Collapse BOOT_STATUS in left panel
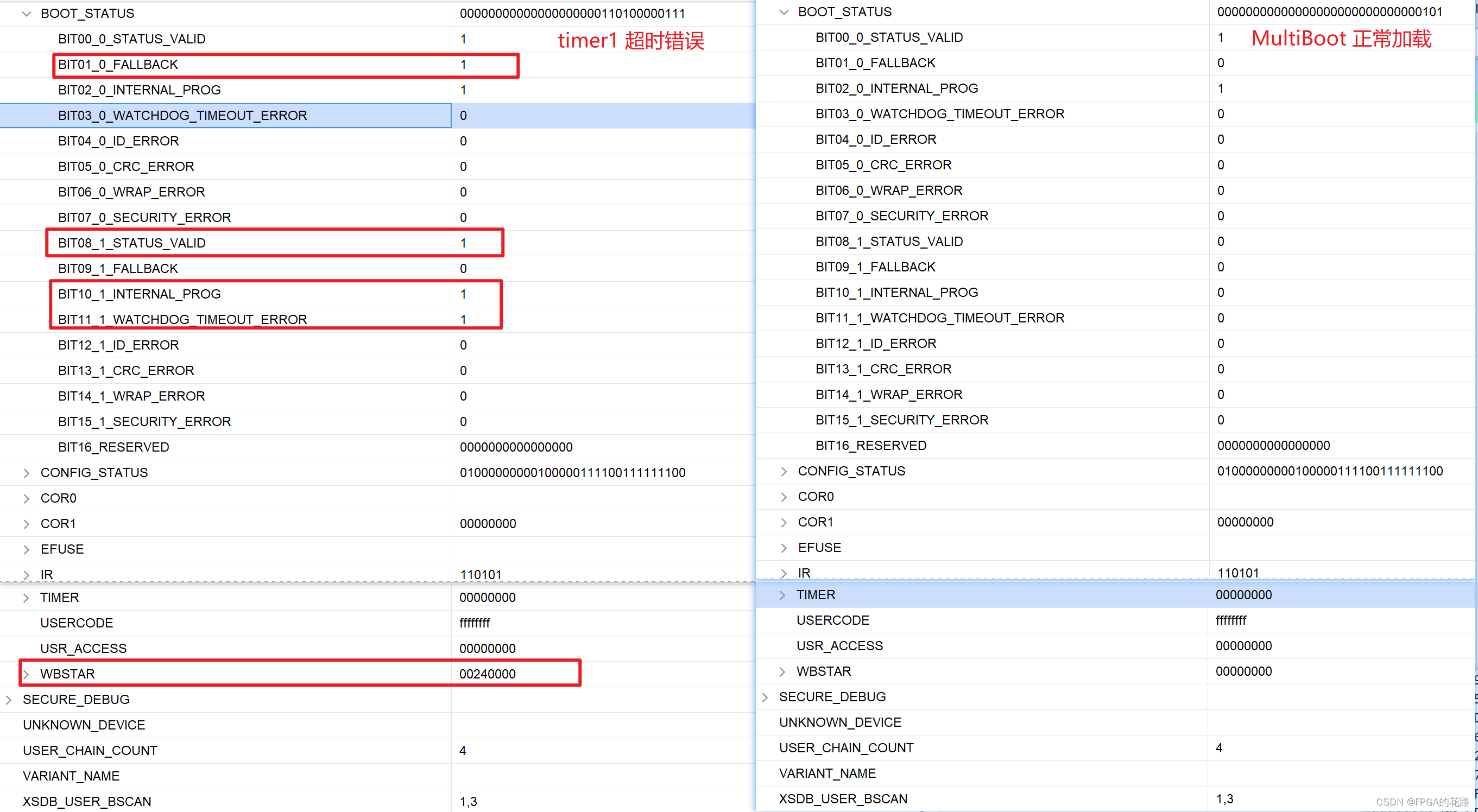 (27, 14)
